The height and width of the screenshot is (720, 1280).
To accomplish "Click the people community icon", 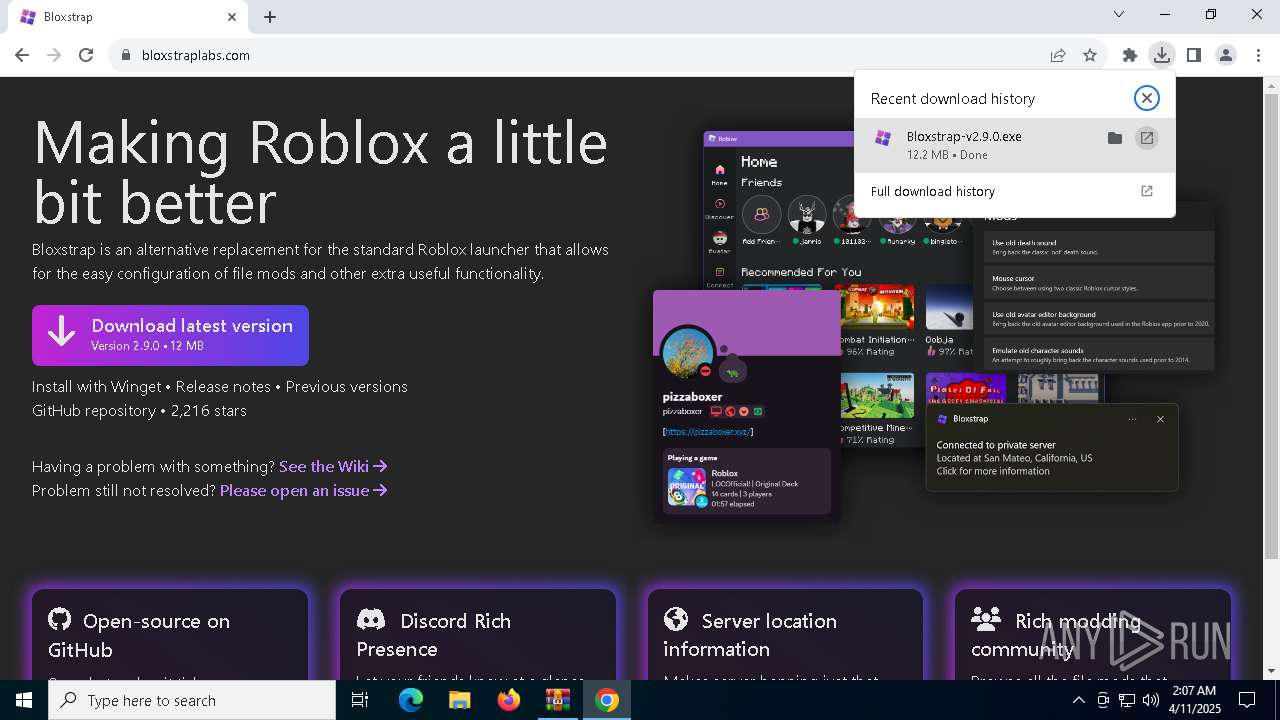I will [986, 620].
